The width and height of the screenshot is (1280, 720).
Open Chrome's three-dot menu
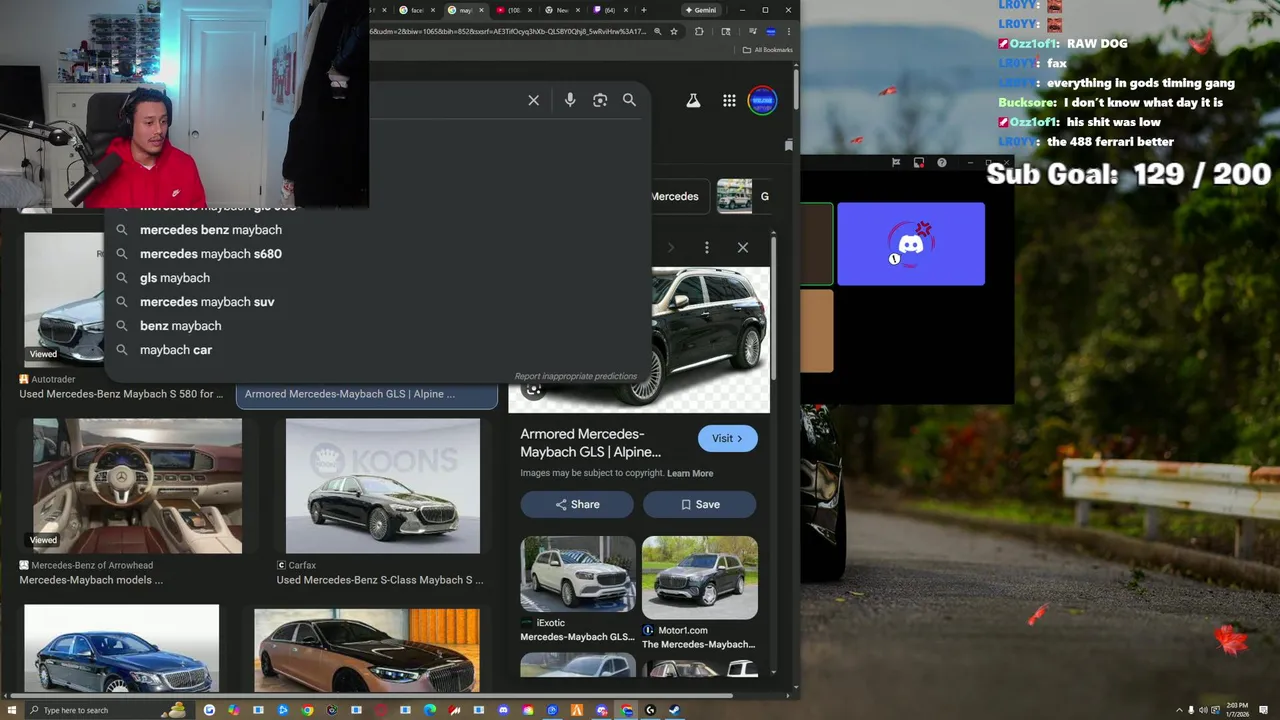(788, 31)
